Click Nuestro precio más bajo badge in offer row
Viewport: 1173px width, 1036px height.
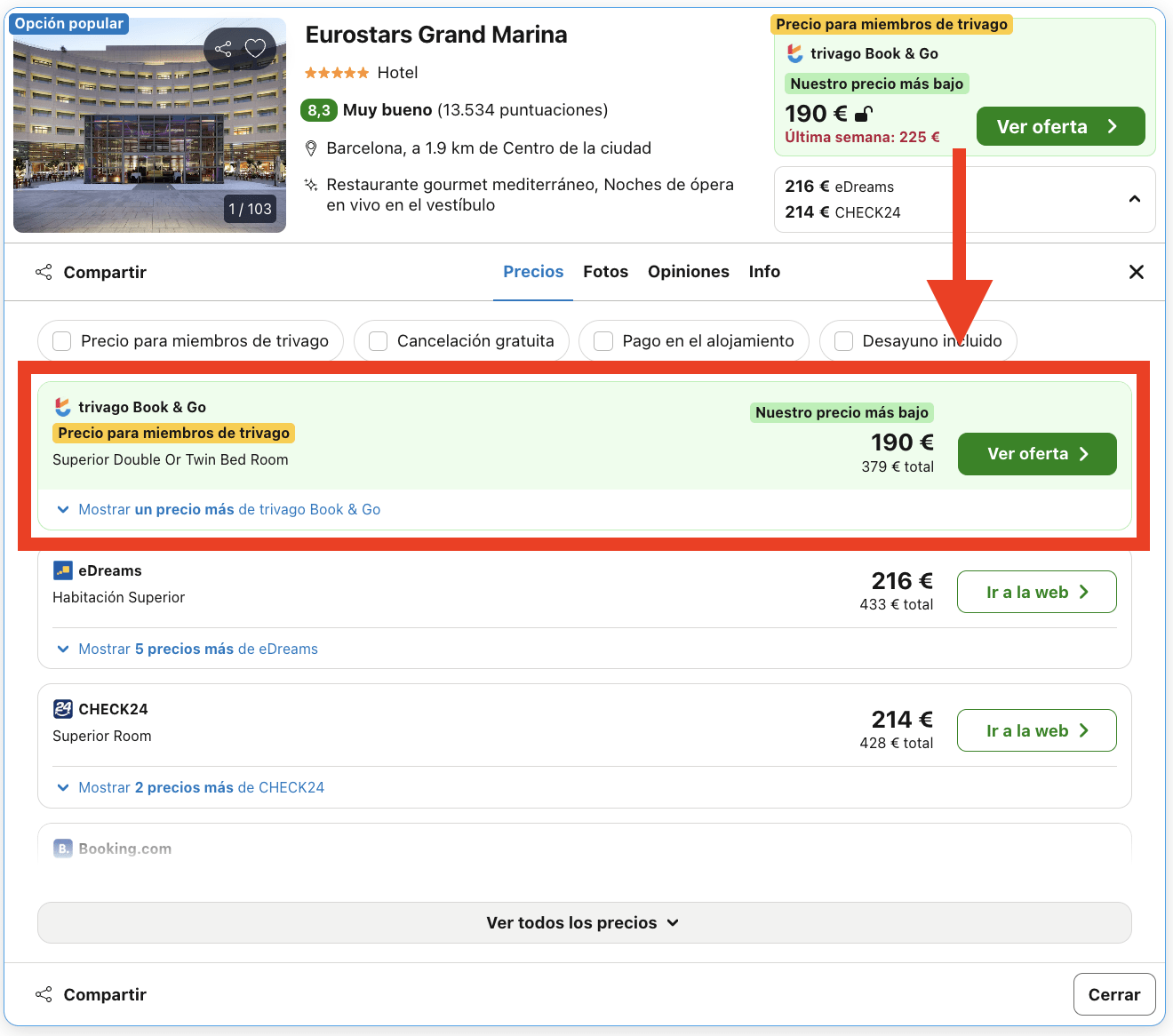(842, 412)
